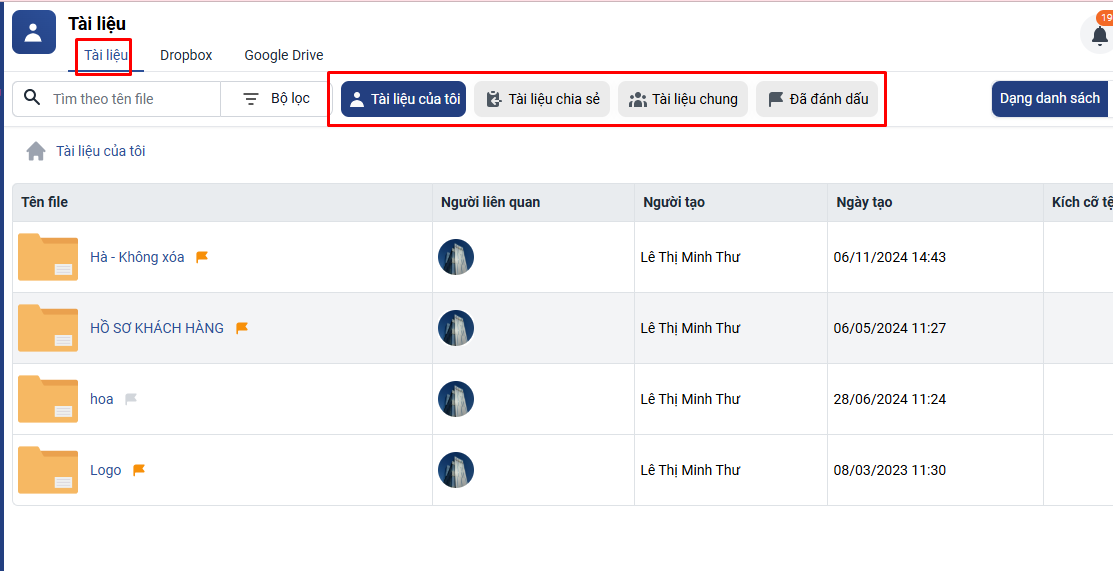1113x571 pixels.
Task: Switch to the Dropbox tab
Action: point(186,55)
